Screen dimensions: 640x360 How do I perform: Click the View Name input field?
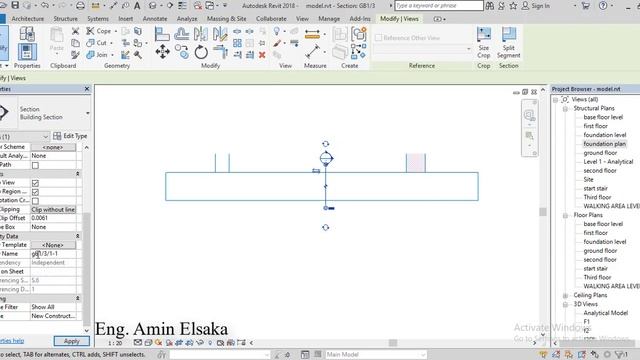53,254
